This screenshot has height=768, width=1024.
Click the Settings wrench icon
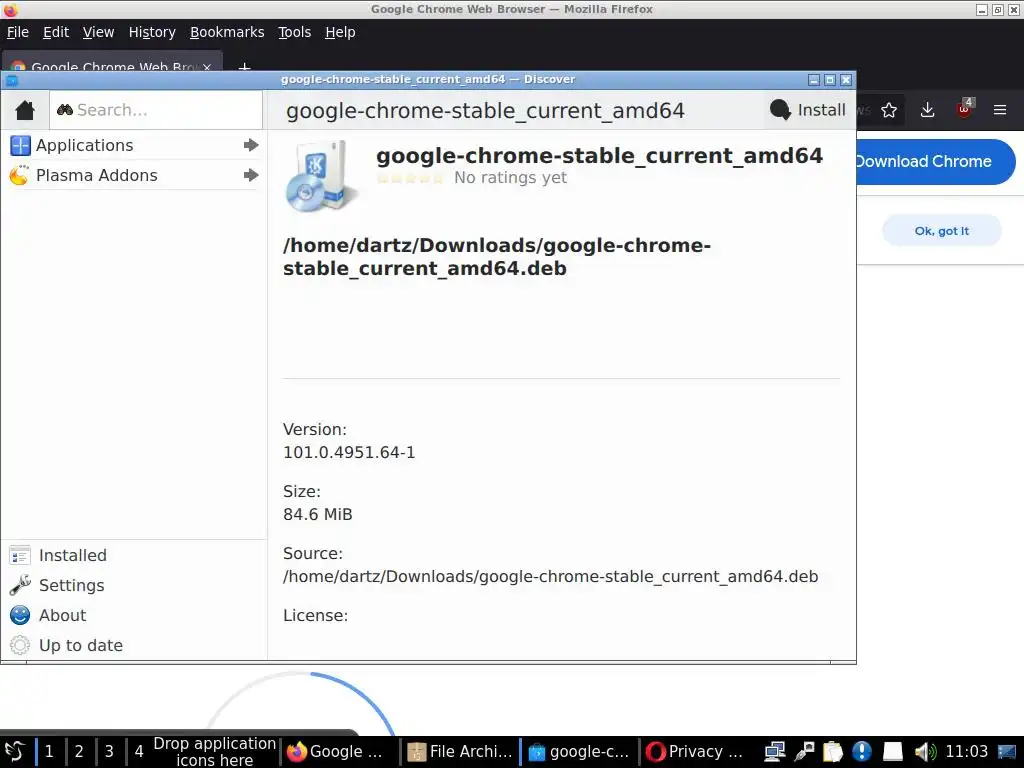[x=20, y=585]
